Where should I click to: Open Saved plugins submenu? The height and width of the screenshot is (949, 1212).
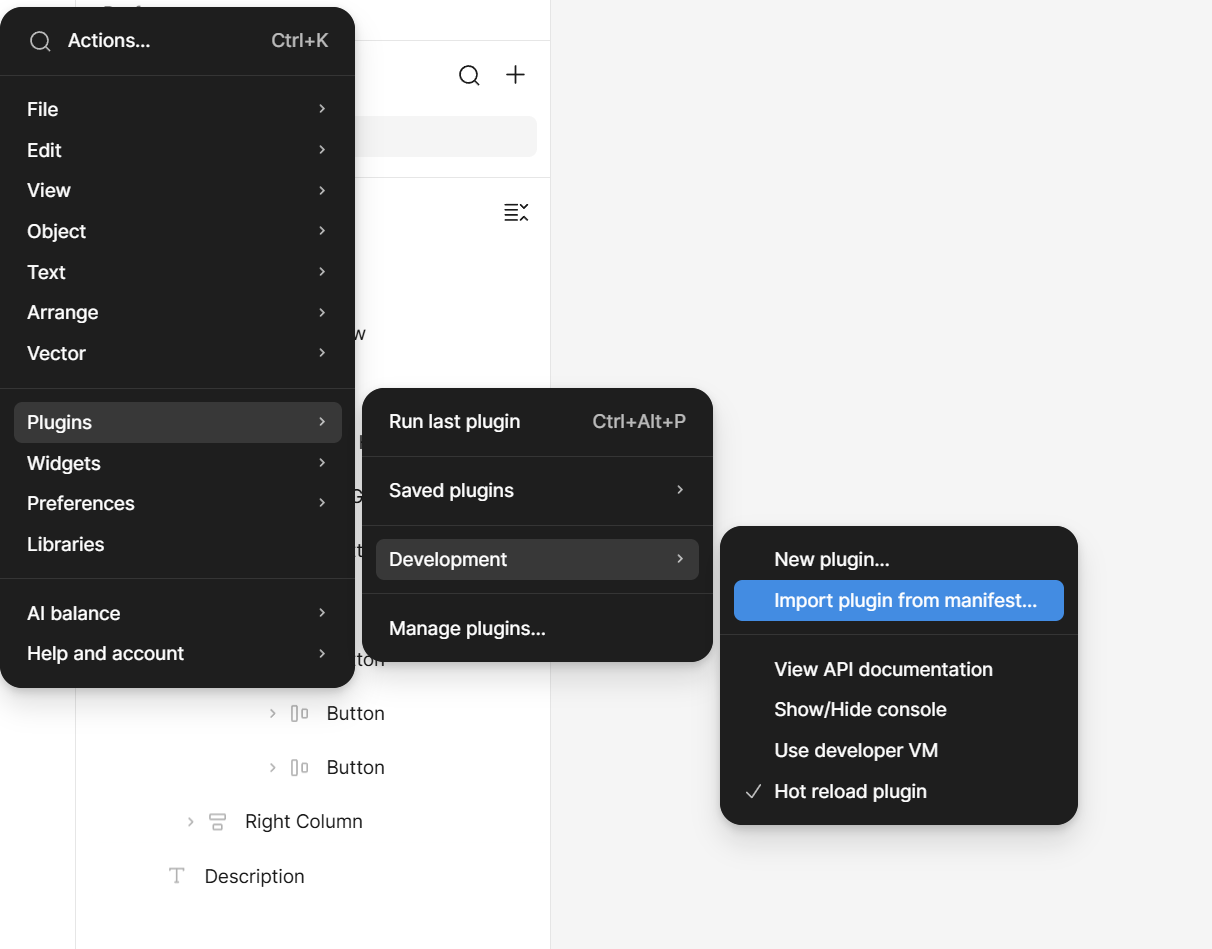(x=537, y=490)
